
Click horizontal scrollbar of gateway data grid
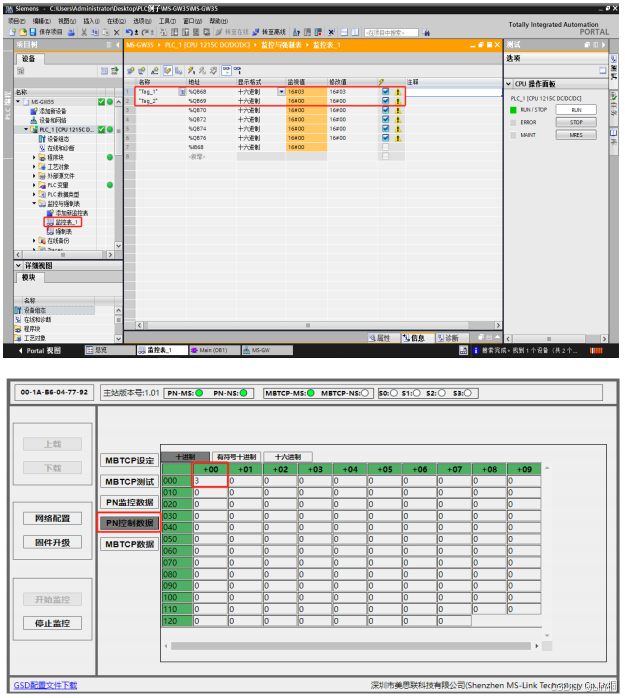(x=351, y=646)
